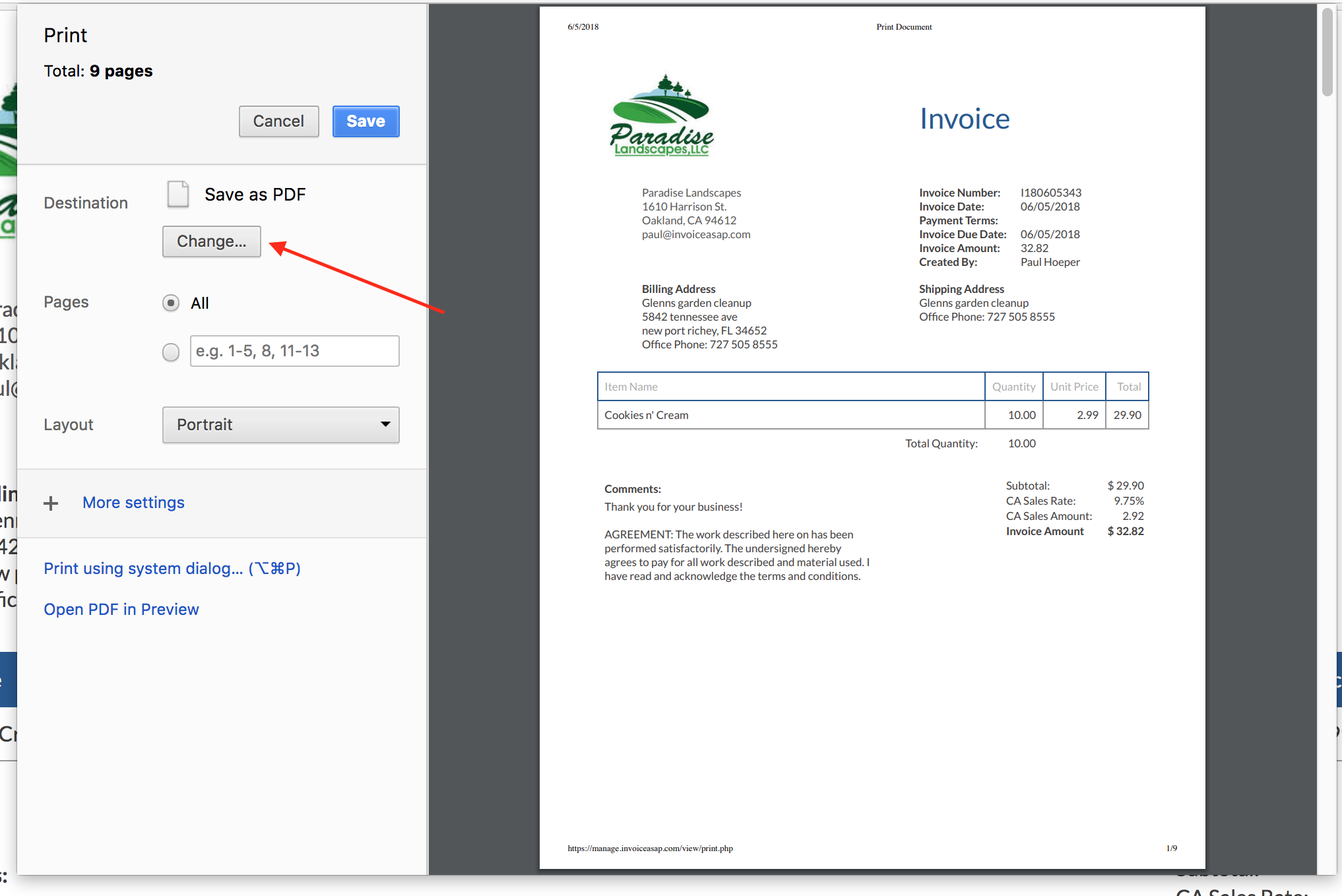This screenshot has width=1342, height=896.
Task: Click the plus icon beside More settings
Action: pyautogui.click(x=51, y=503)
